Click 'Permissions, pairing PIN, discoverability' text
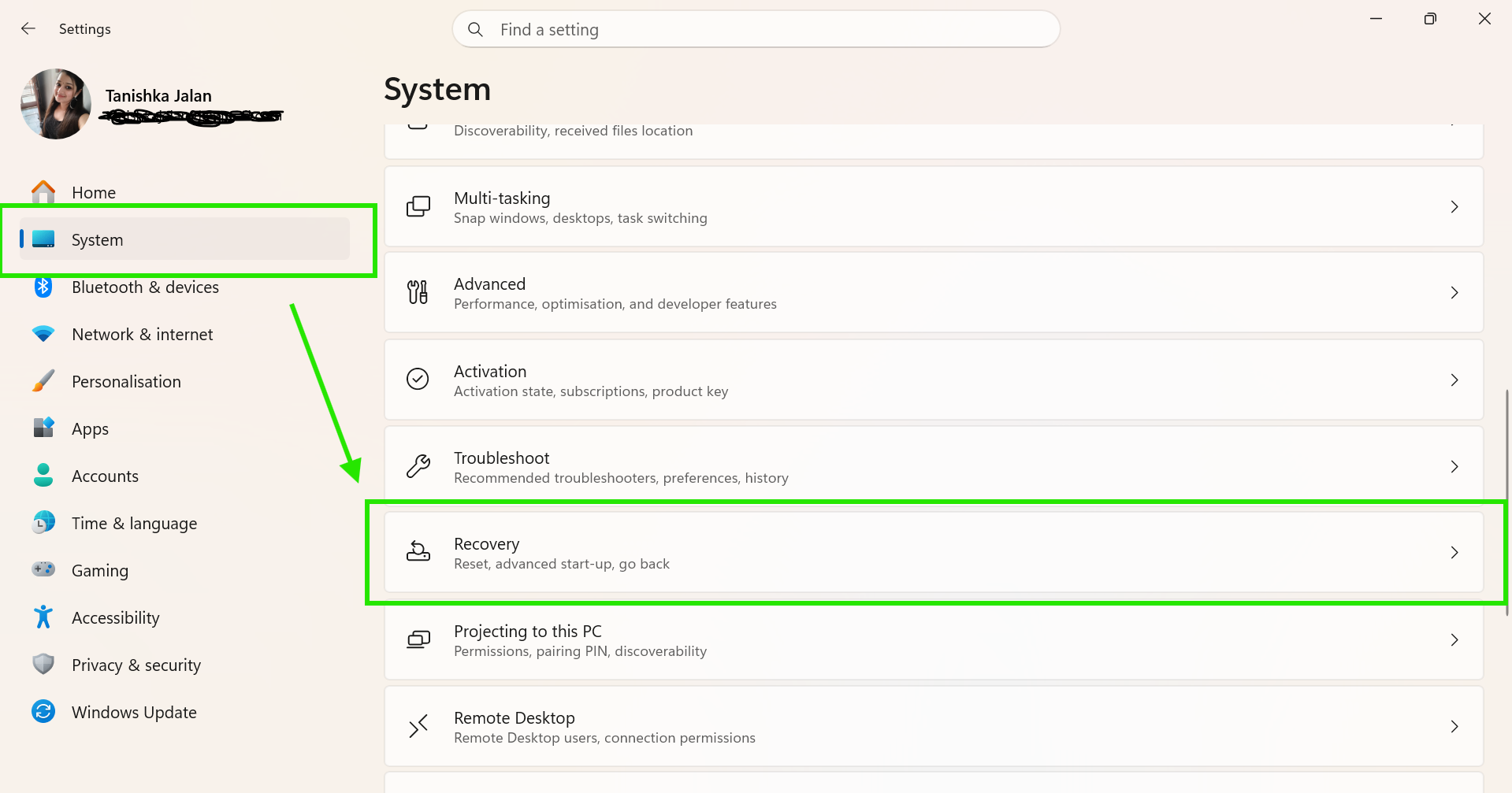Screen dimensions: 1512x793 click(580, 651)
